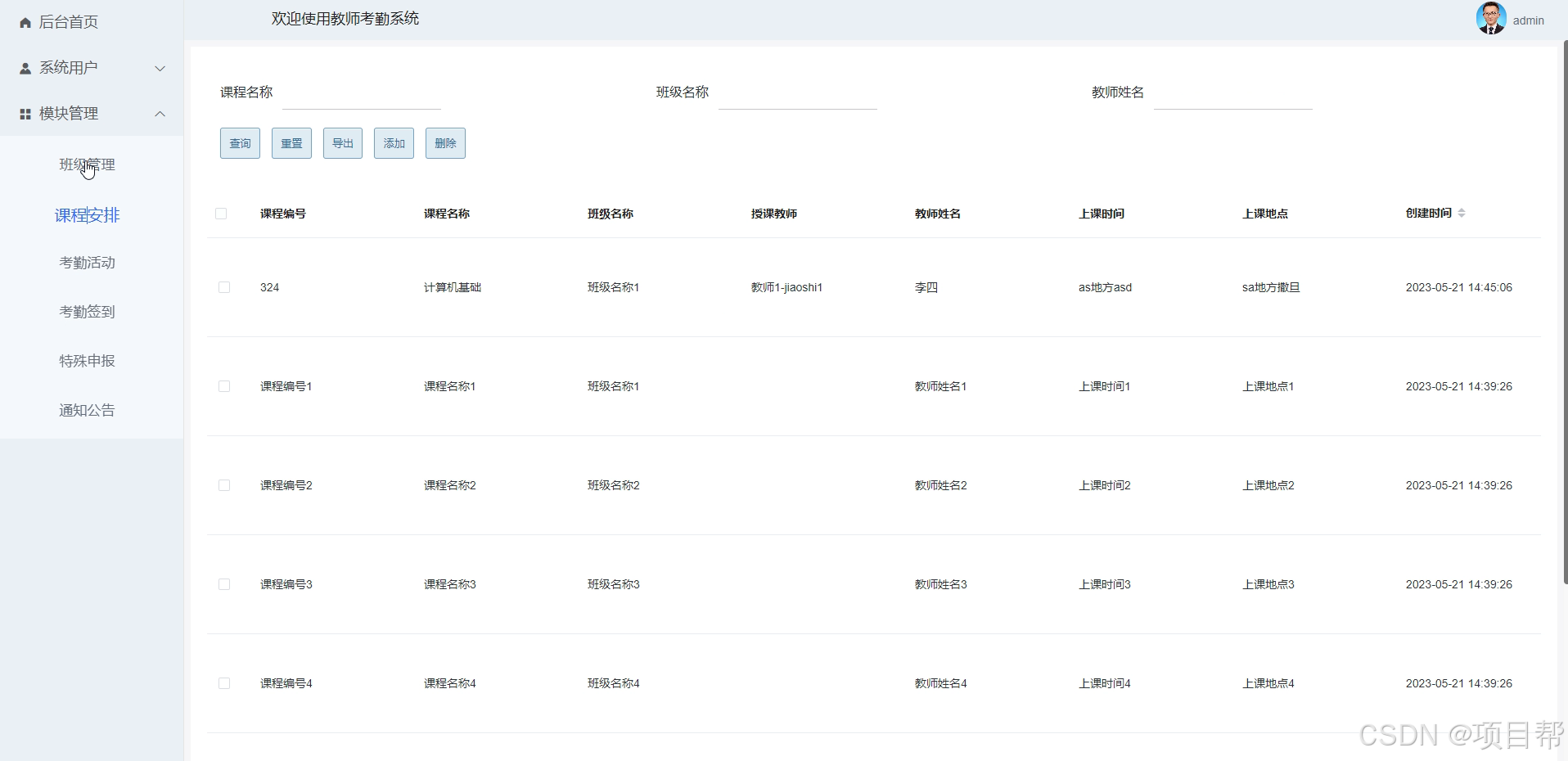Click the 上课地点 column header
1568x761 pixels.
1265,214
